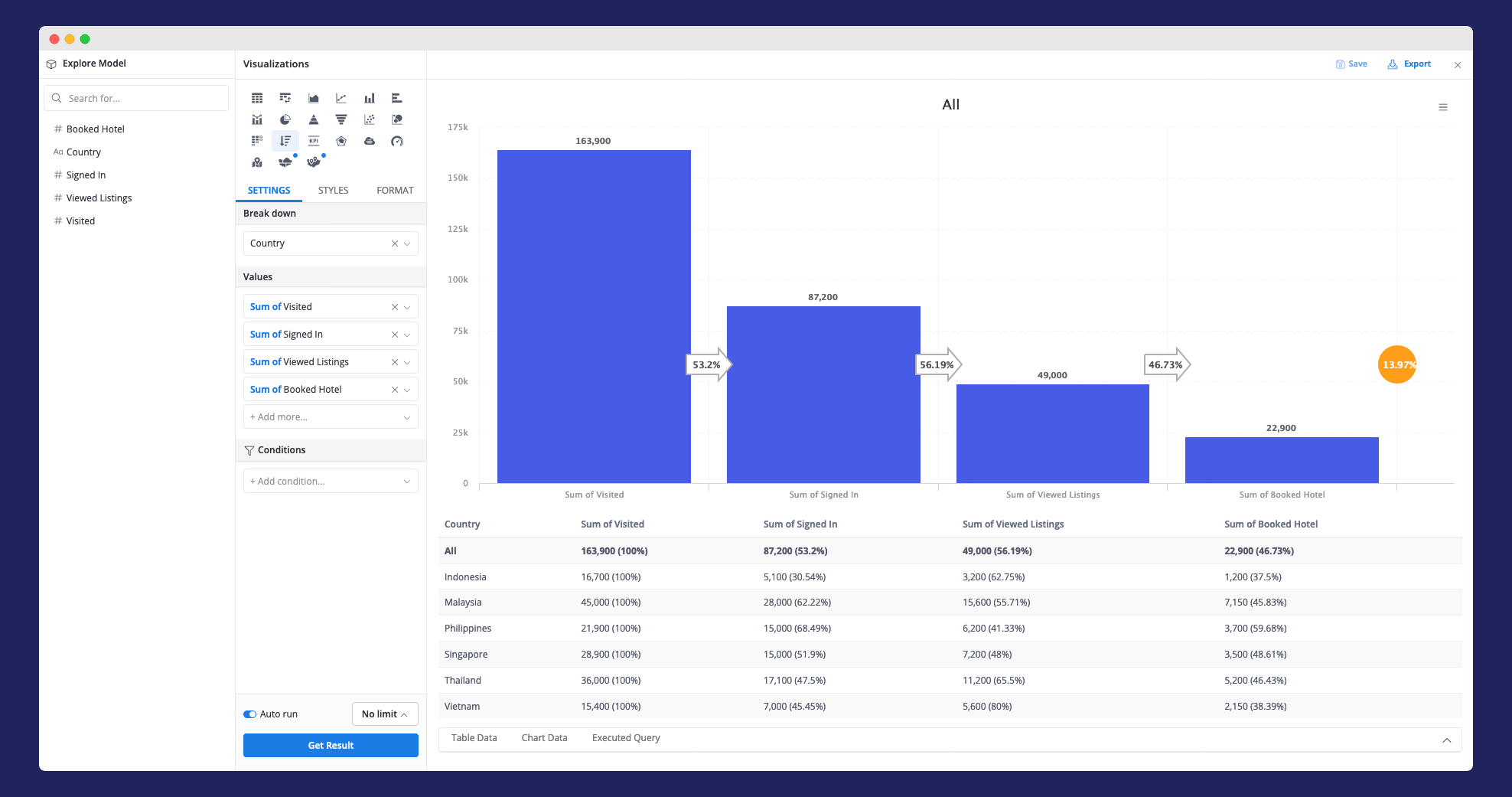This screenshot has height=797, width=1512.
Task: Open the chart hamburger menu
Action: tap(1442, 107)
